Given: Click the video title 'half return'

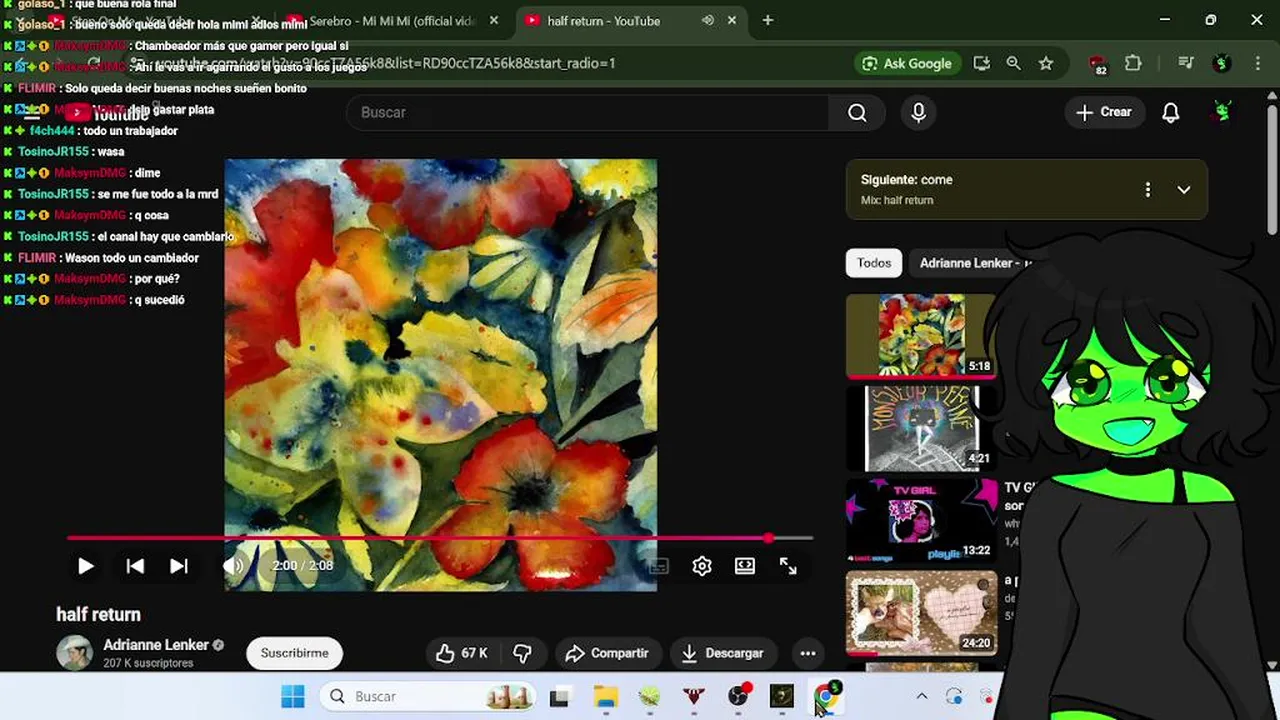Looking at the screenshot, I should point(98,614).
